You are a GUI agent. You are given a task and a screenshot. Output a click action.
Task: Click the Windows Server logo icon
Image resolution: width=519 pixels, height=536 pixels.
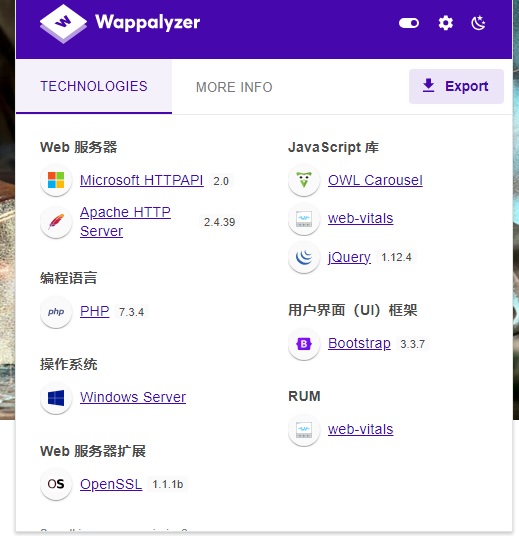pyautogui.click(x=56, y=398)
